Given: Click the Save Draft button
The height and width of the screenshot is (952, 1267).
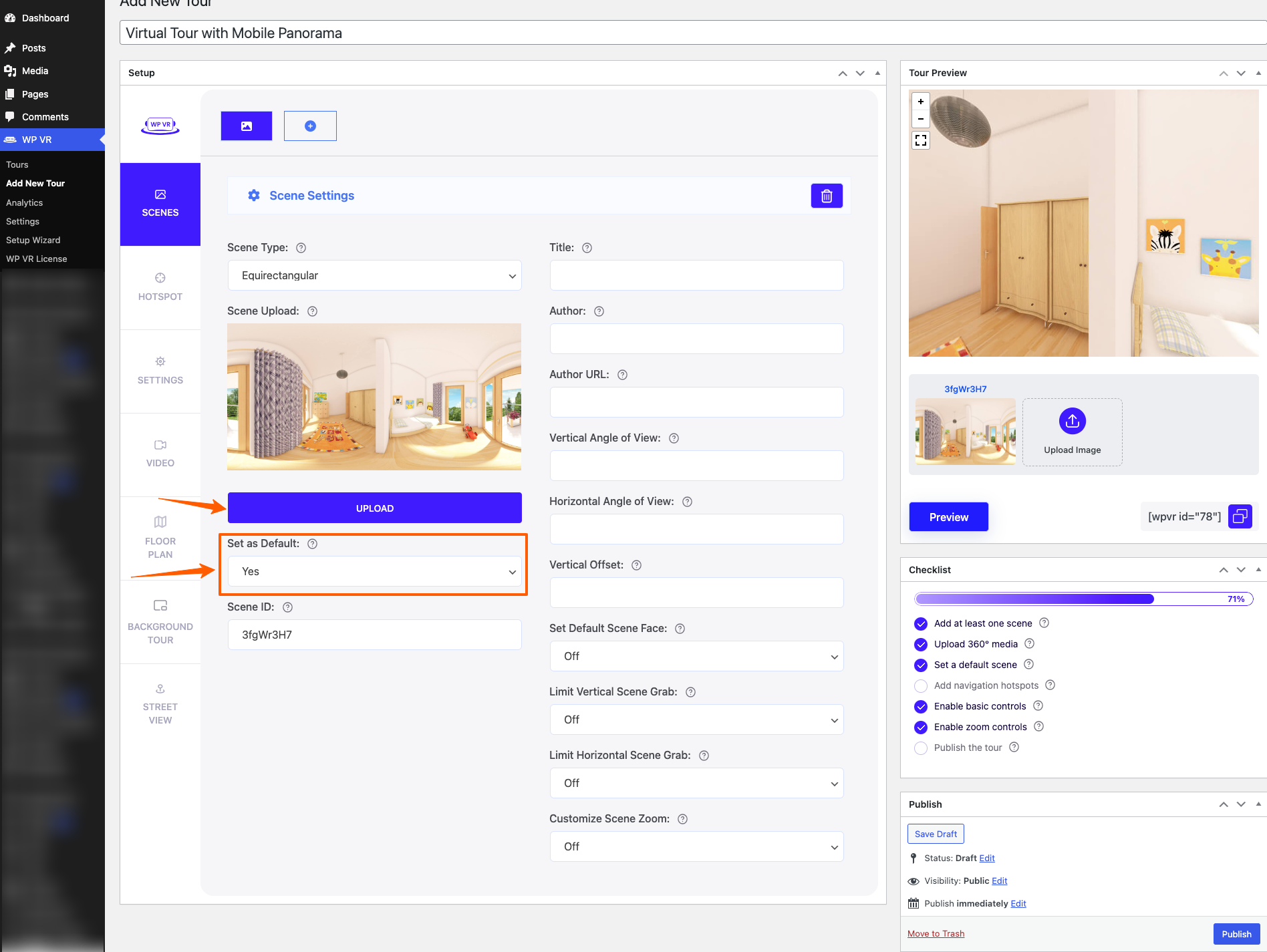Looking at the screenshot, I should click(x=936, y=834).
